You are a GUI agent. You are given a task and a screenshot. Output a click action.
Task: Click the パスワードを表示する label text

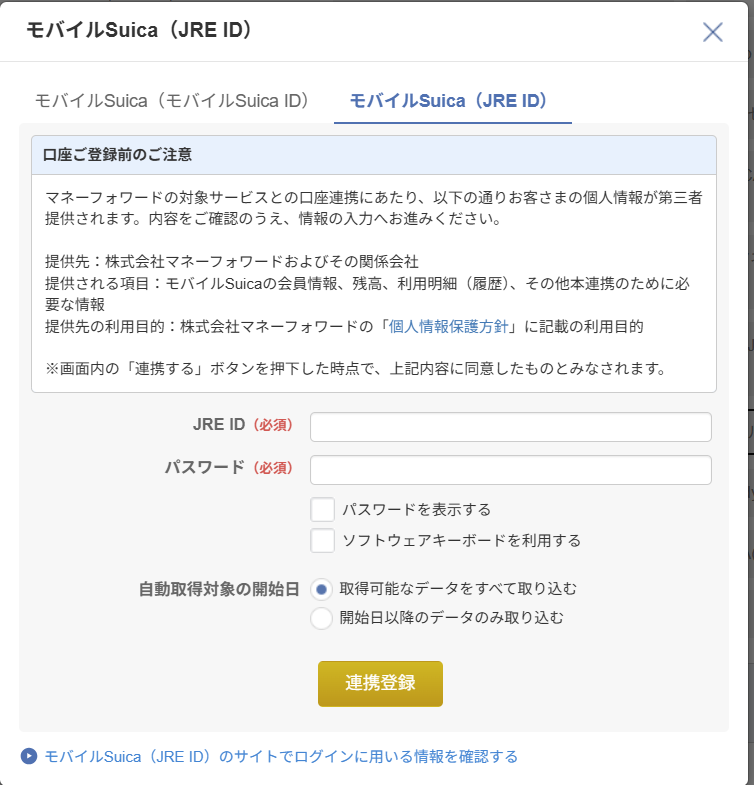[417, 510]
